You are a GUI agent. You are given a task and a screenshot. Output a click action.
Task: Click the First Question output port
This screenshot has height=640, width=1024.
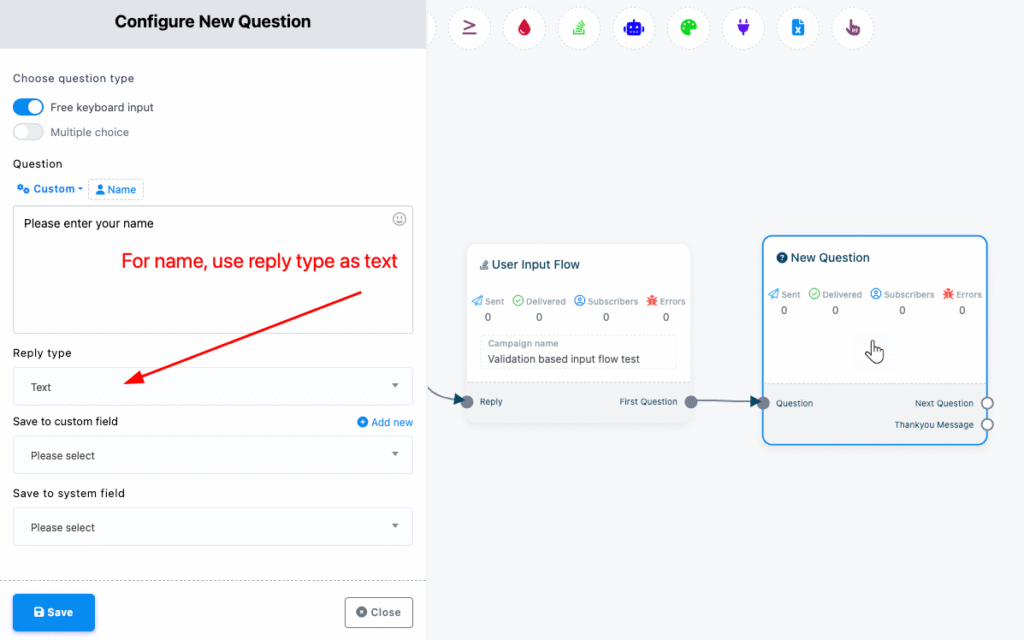pyautogui.click(x=691, y=402)
